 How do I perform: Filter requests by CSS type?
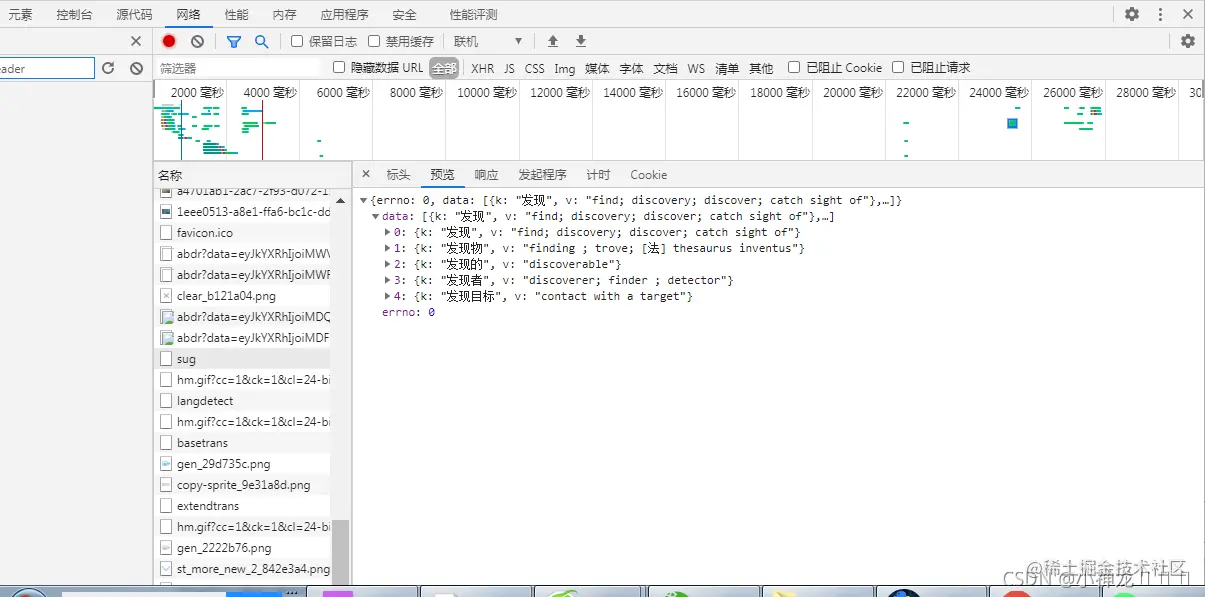(x=535, y=68)
